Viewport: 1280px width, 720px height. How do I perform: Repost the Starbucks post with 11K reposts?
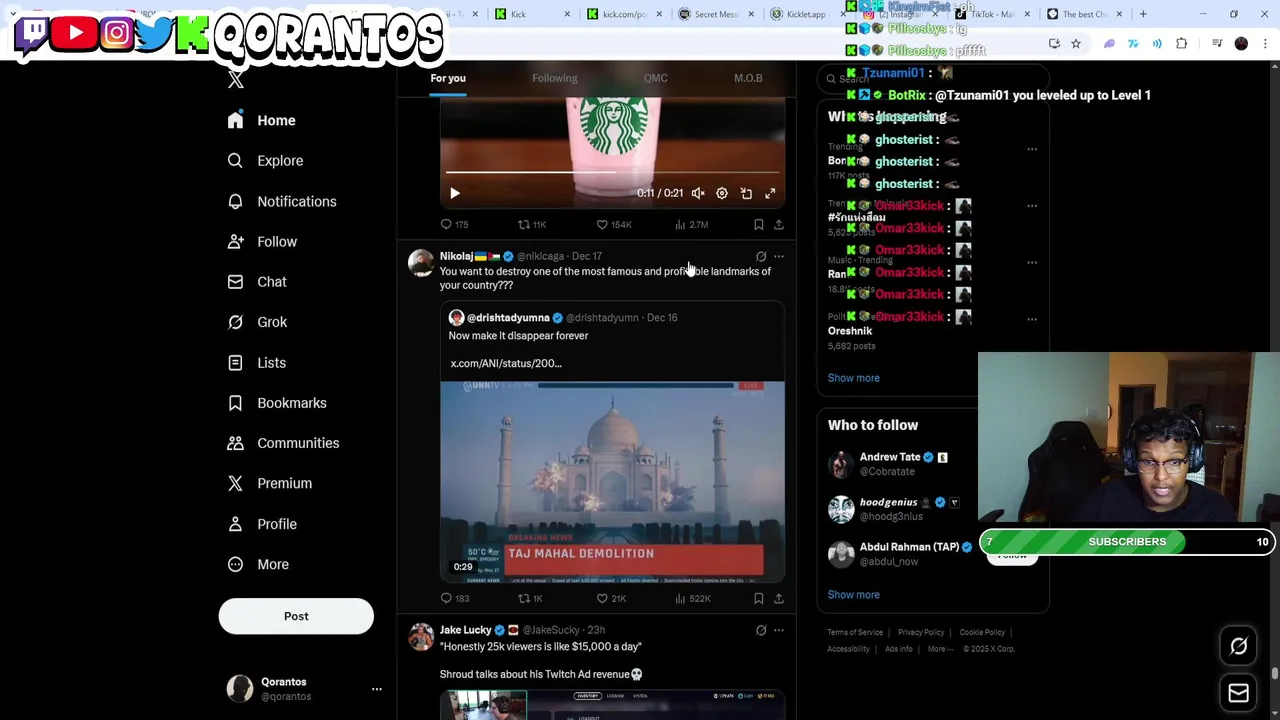click(x=531, y=225)
